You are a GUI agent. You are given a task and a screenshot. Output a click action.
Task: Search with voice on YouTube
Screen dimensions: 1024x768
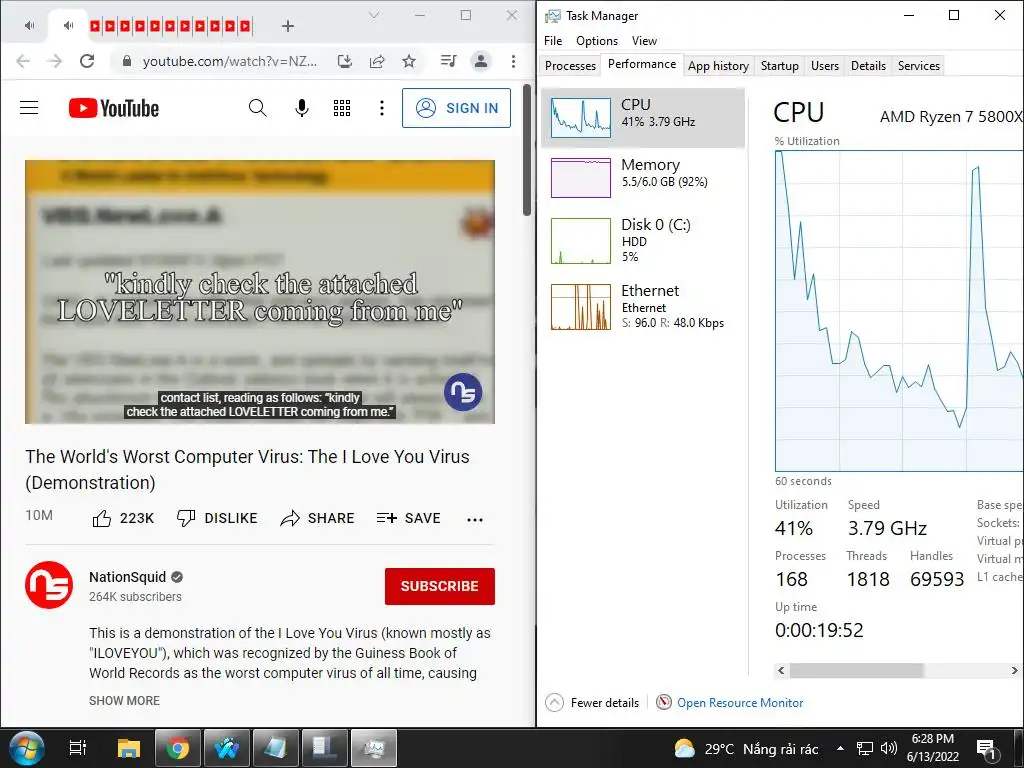coord(302,108)
